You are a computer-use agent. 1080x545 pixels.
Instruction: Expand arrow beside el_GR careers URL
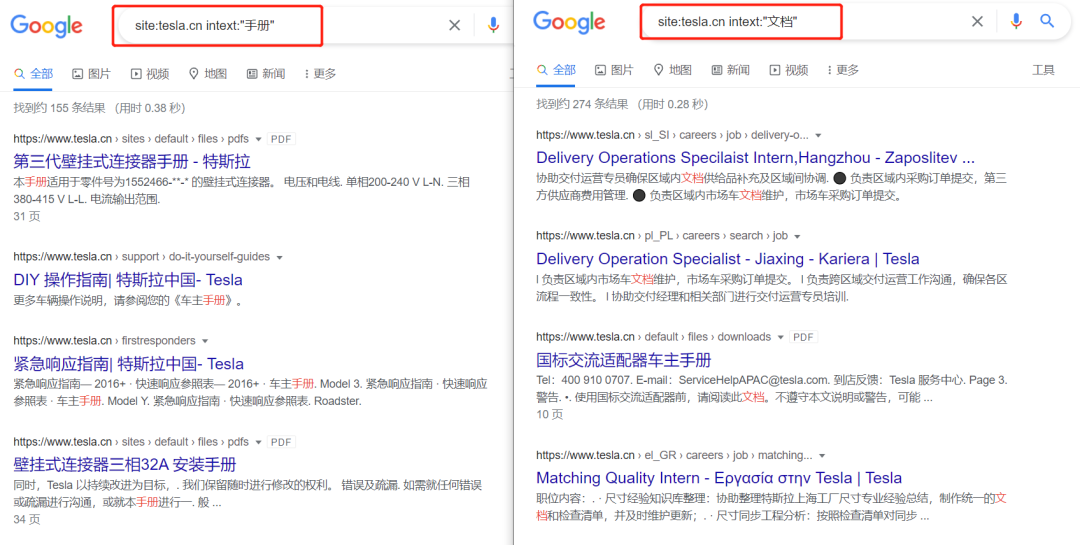point(822,455)
